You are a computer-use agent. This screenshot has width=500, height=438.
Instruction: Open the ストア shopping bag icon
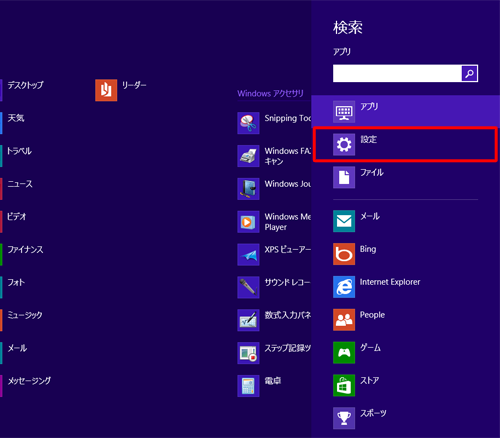coord(344,385)
